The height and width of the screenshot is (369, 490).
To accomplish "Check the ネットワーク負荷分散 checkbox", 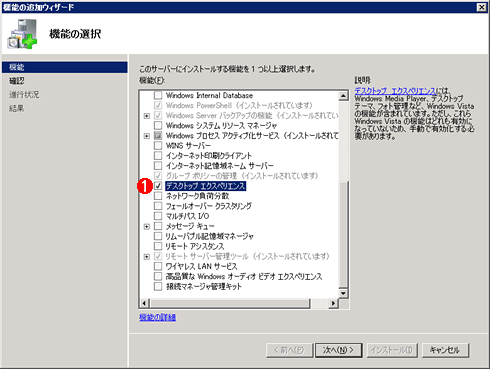I will (158, 196).
